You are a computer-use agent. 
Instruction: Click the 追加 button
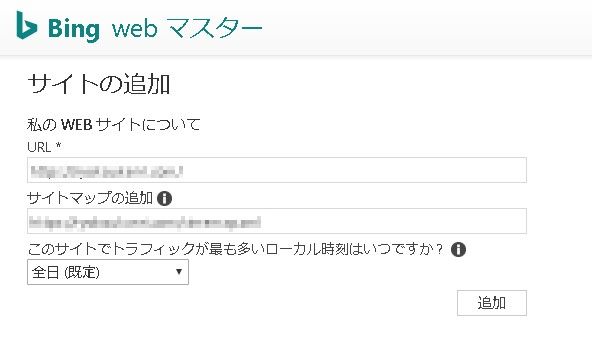point(492,303)
